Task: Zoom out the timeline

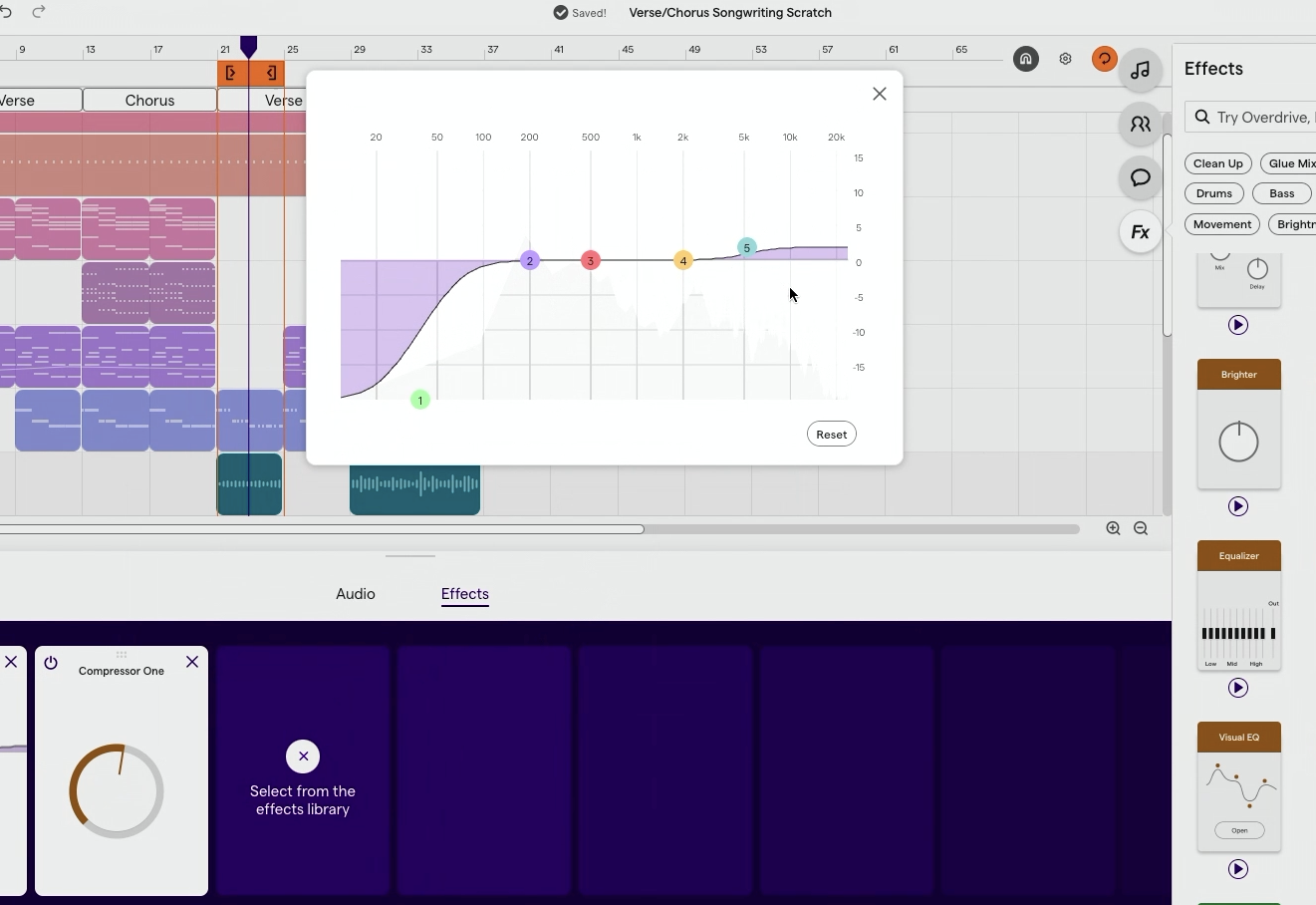Action: pos(1141,528)
